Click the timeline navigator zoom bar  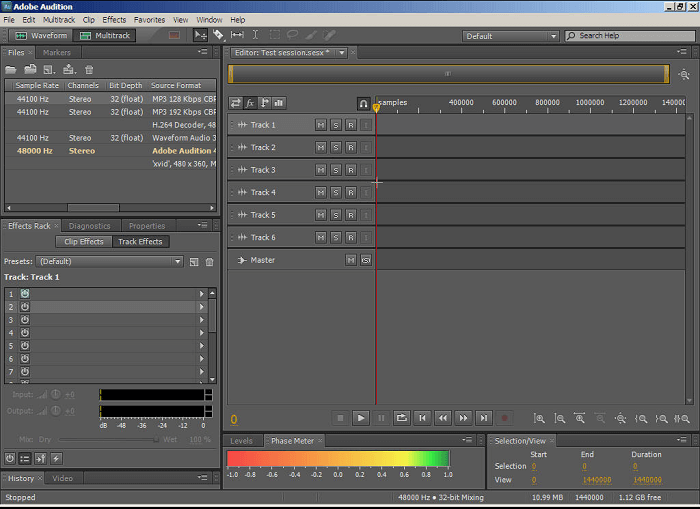[448, 74]
